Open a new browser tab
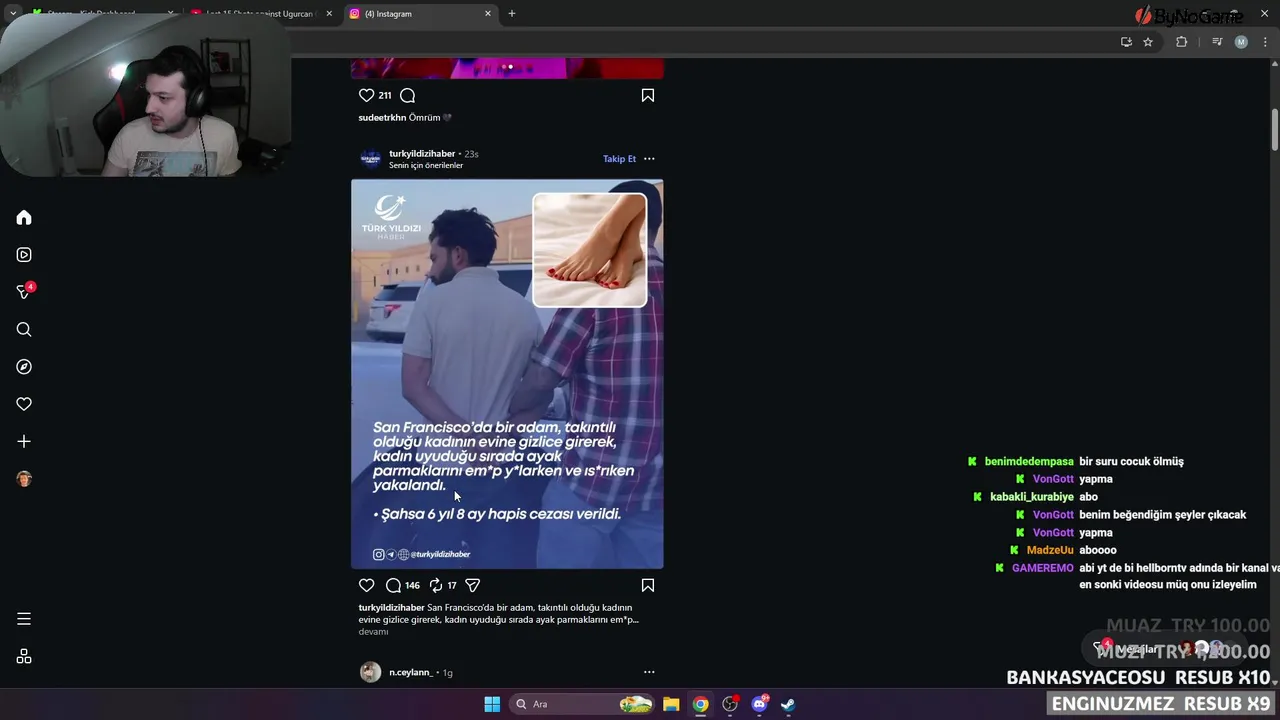Viewport: 1280px width, 720px height. click(512, 14)
